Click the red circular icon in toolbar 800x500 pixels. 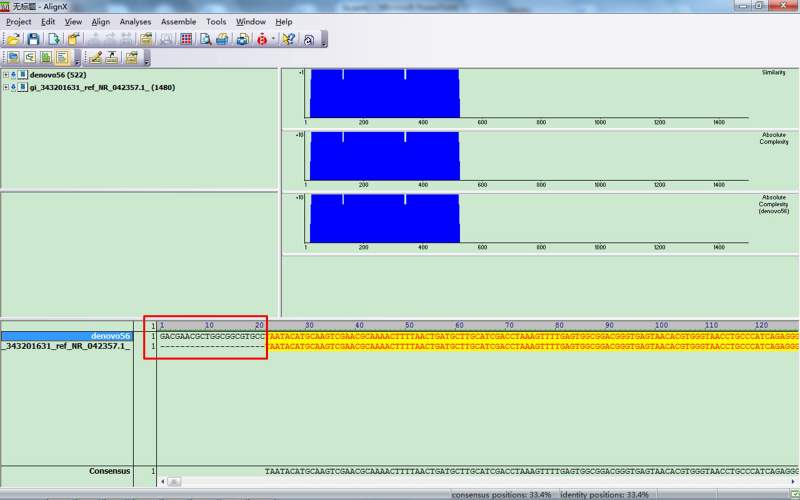[262, 39]
